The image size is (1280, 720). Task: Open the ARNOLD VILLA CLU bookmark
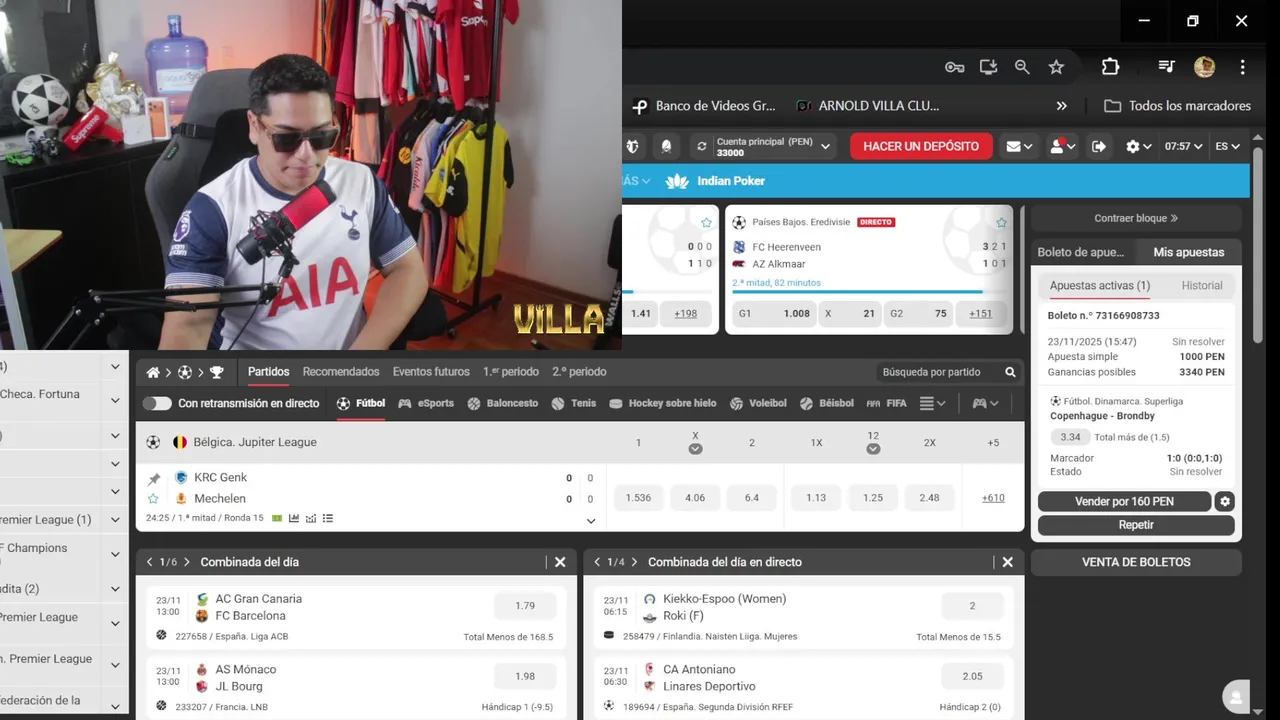tap(868, 106)
